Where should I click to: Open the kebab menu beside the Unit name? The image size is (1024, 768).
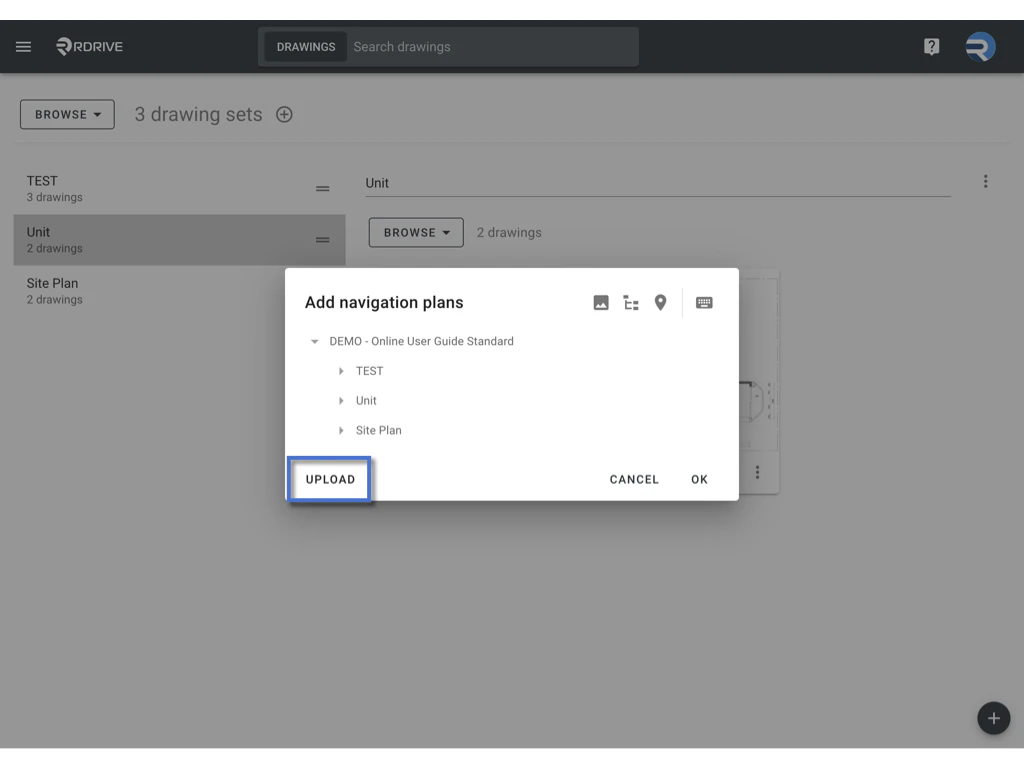point(986,181)
